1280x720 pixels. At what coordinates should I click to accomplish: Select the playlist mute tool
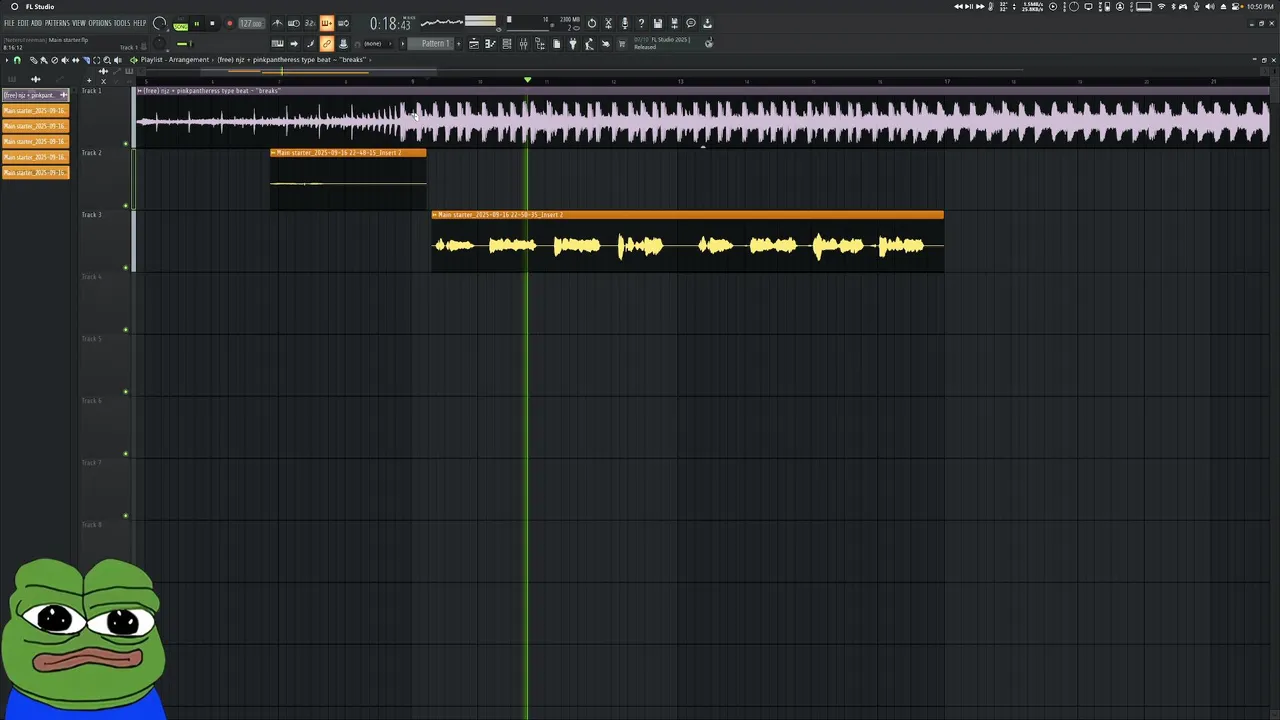(x=65, y=59)
